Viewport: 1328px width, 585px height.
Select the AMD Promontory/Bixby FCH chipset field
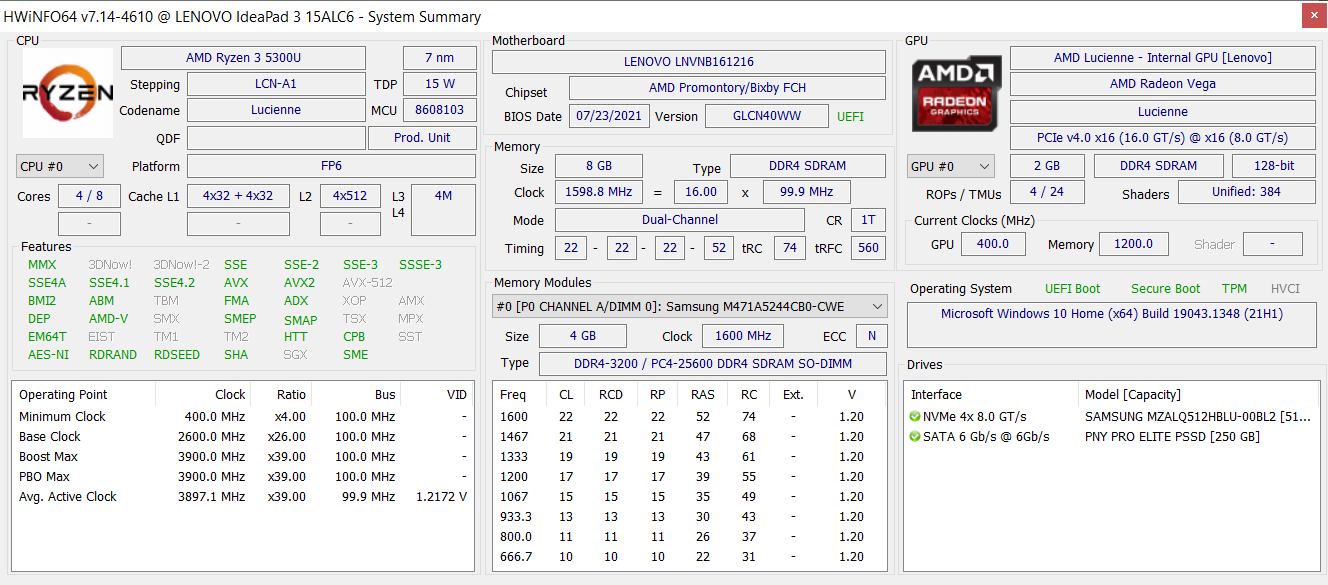[727, 88]
